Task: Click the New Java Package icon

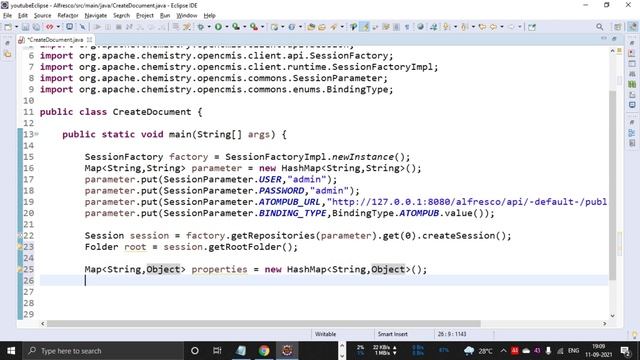Action: tap(274, 27)
